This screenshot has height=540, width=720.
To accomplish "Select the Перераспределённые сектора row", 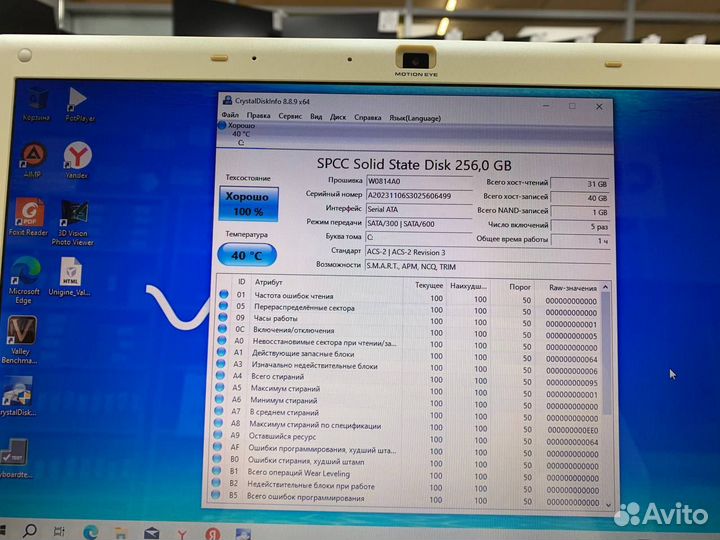I will pos(409,309).
